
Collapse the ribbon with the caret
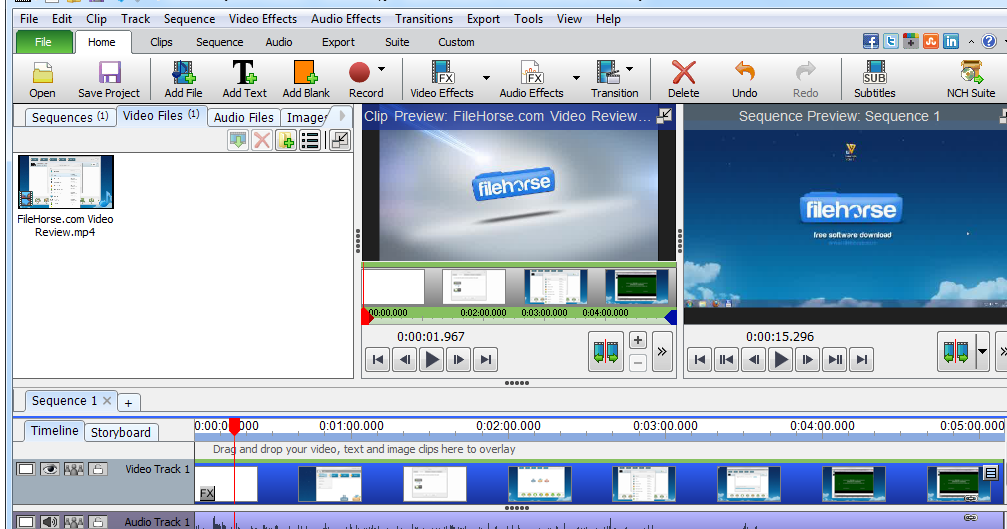click(x=971, y=42)
